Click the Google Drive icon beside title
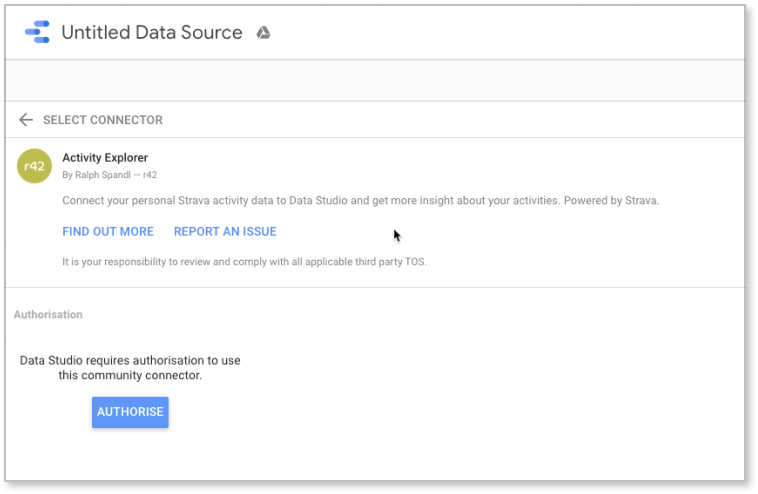This screenshot has height=494, width=758. pos(263,33)
